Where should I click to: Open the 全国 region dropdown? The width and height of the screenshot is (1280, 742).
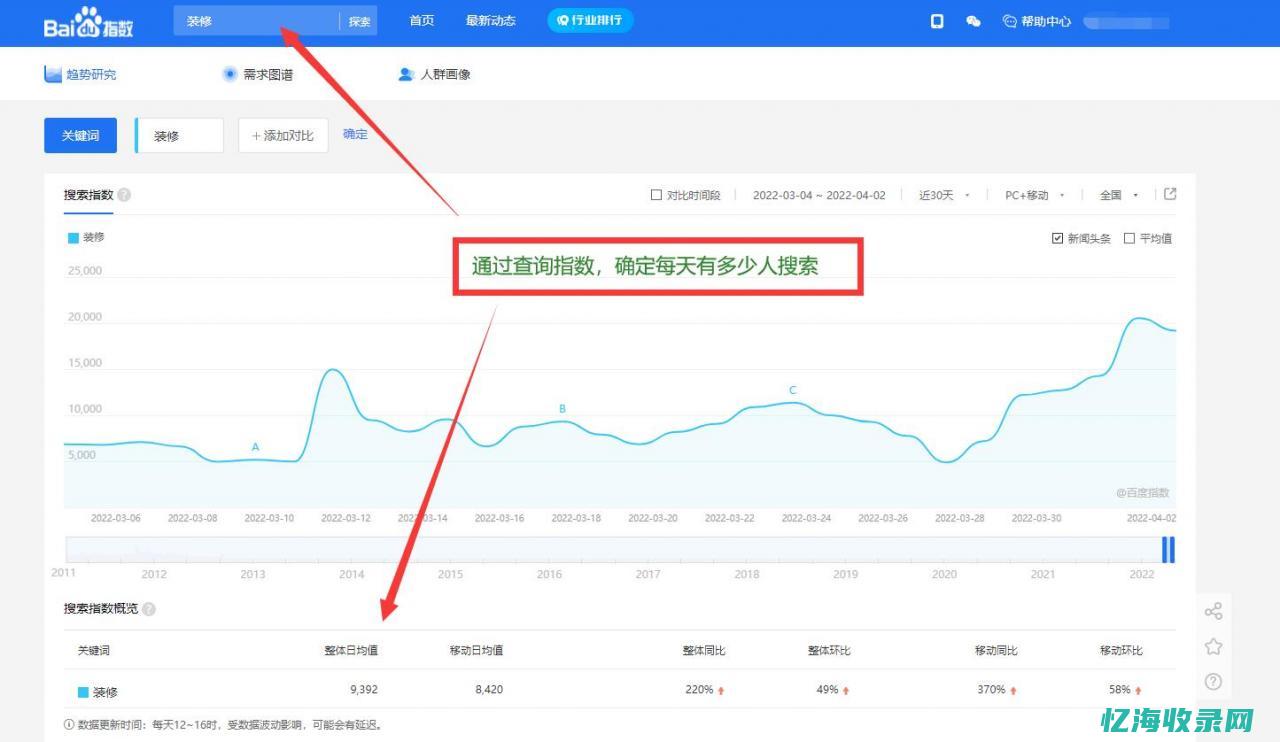click(x=1116, y=195)
